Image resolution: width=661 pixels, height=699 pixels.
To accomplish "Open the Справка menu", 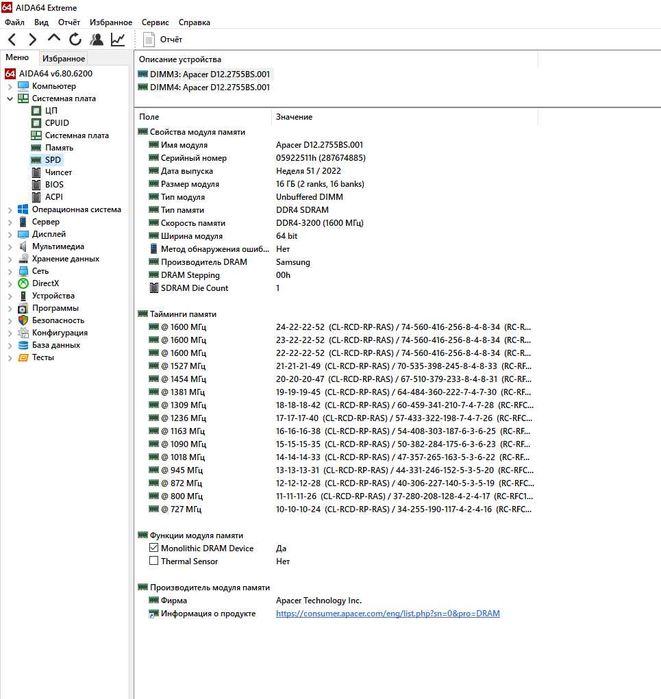I will point(194,22).
